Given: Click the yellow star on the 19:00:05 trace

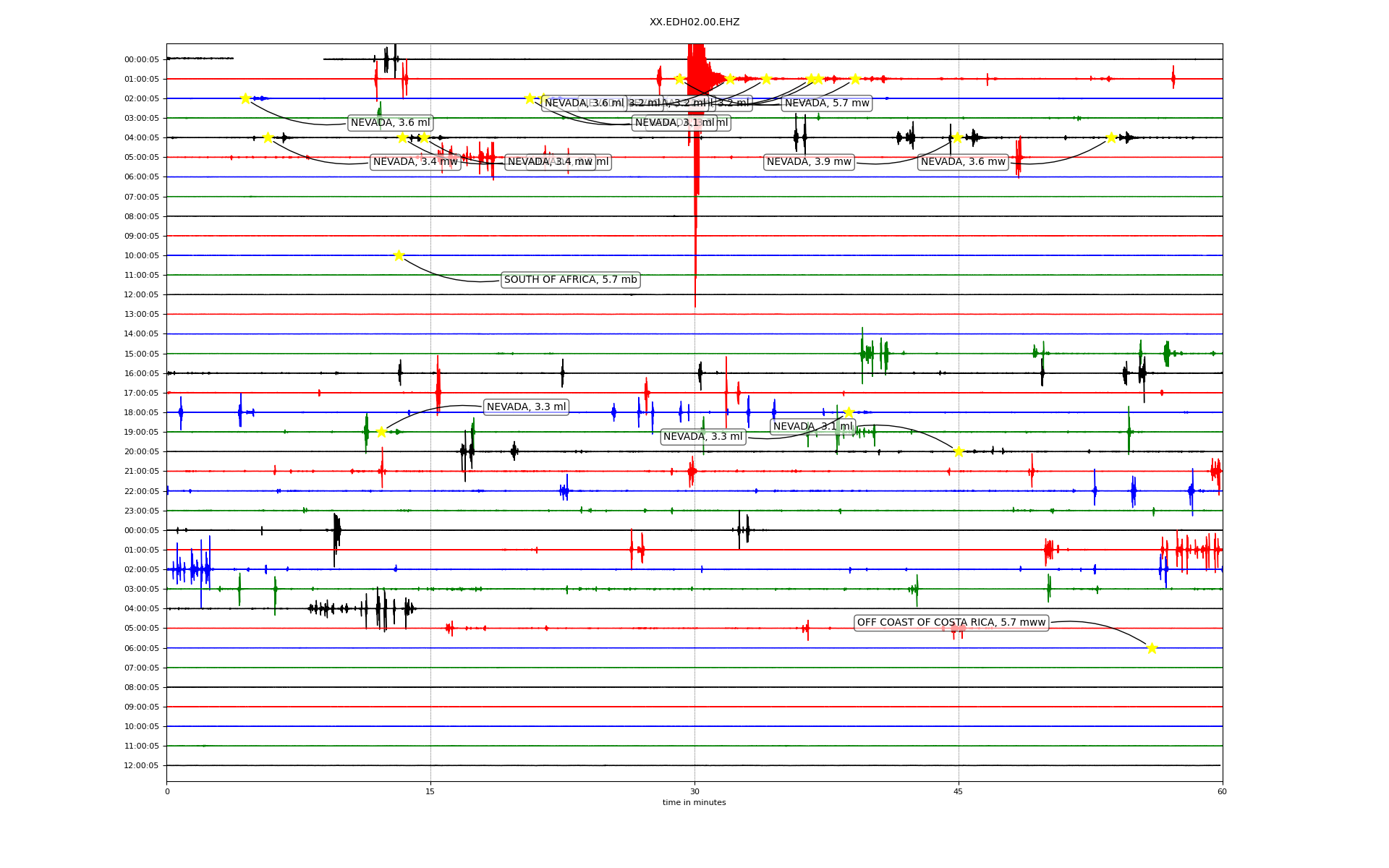Looking at the screenshot, I should point(381,432).
